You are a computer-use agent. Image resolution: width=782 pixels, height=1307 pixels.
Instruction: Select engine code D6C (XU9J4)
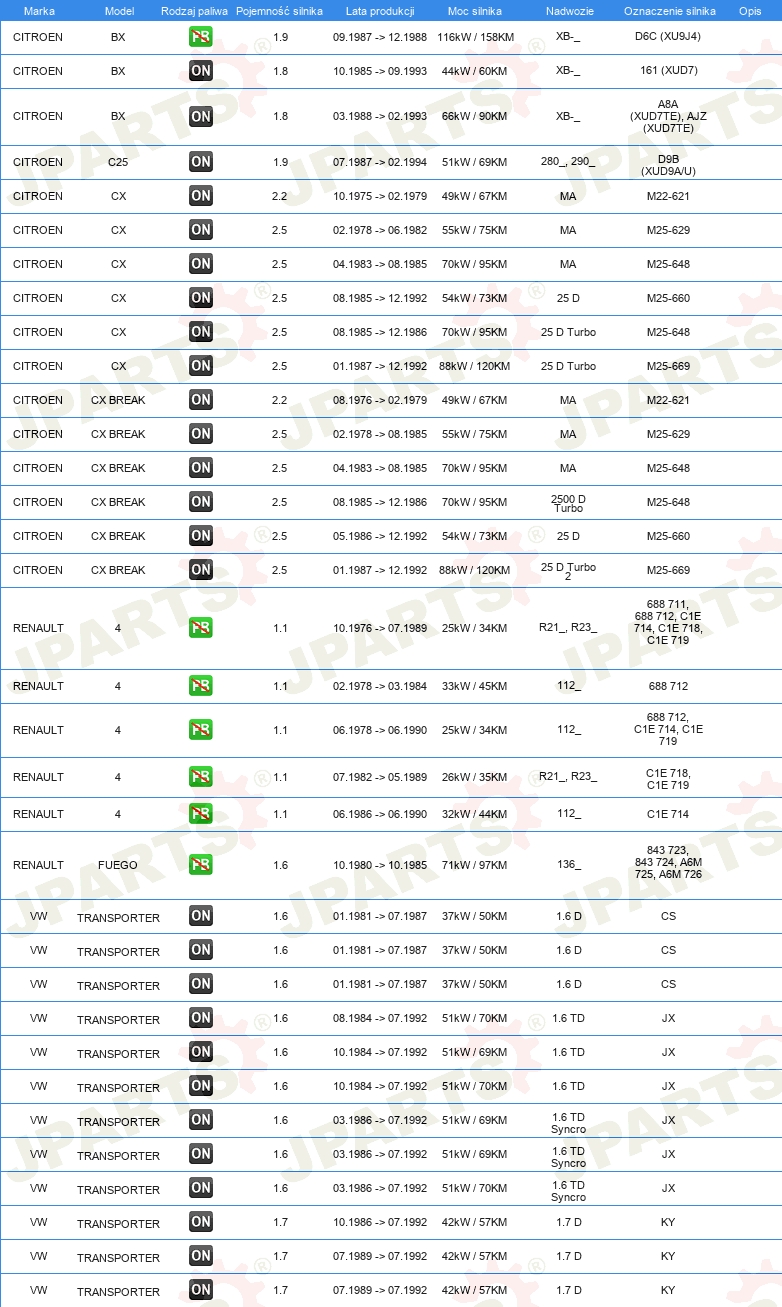(669, 37)
